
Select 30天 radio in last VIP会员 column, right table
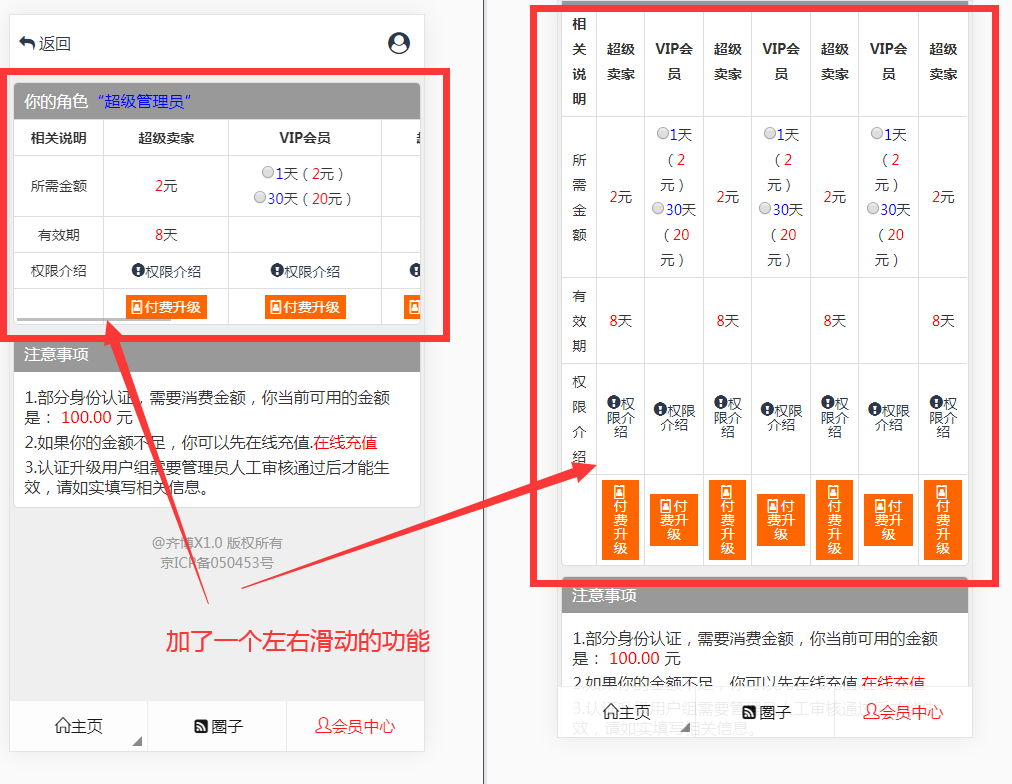click(874, 208)
